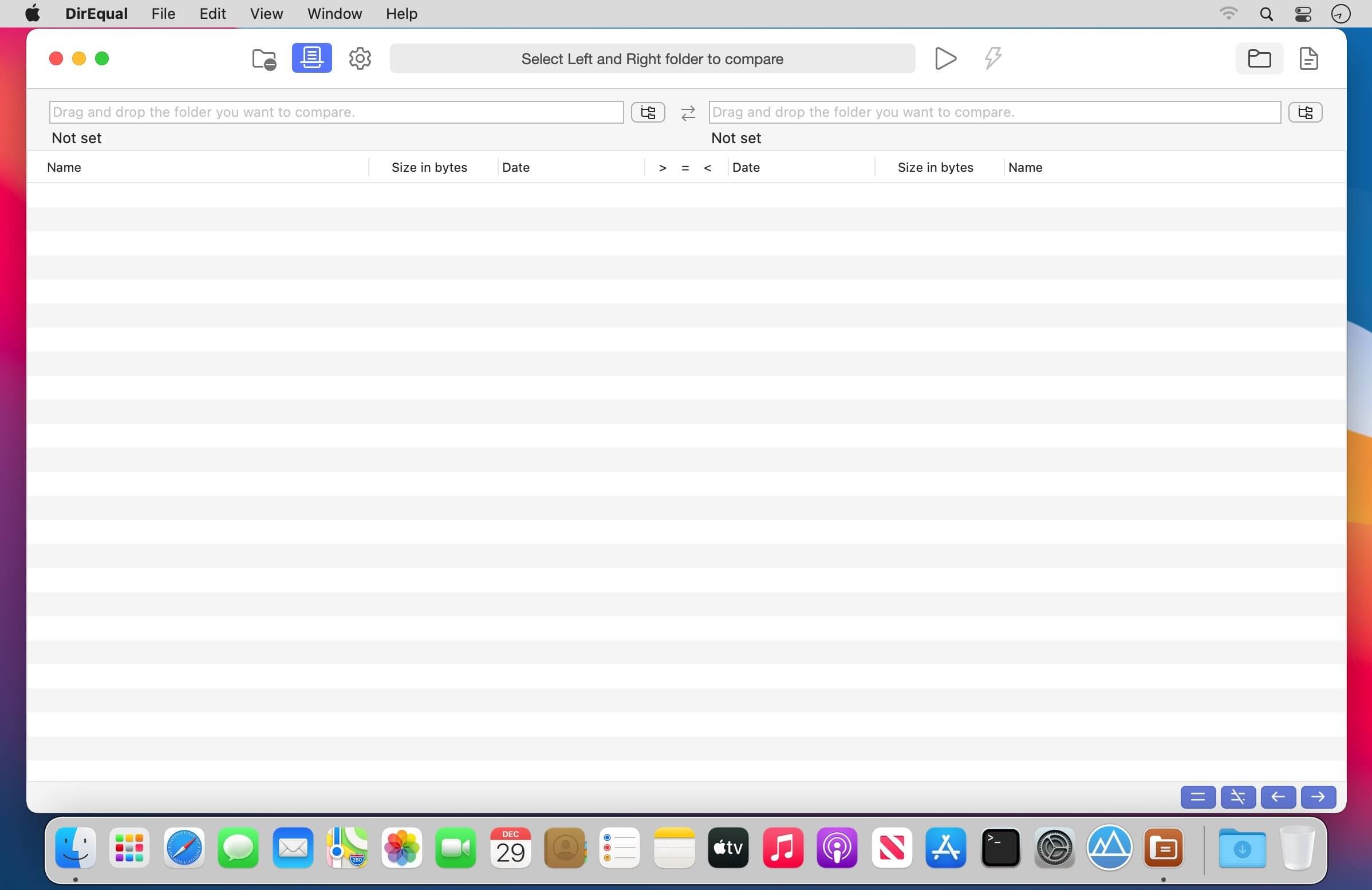Select the folder mode icon at top right
1372x890 pixels.
(x=1259, y=58)
